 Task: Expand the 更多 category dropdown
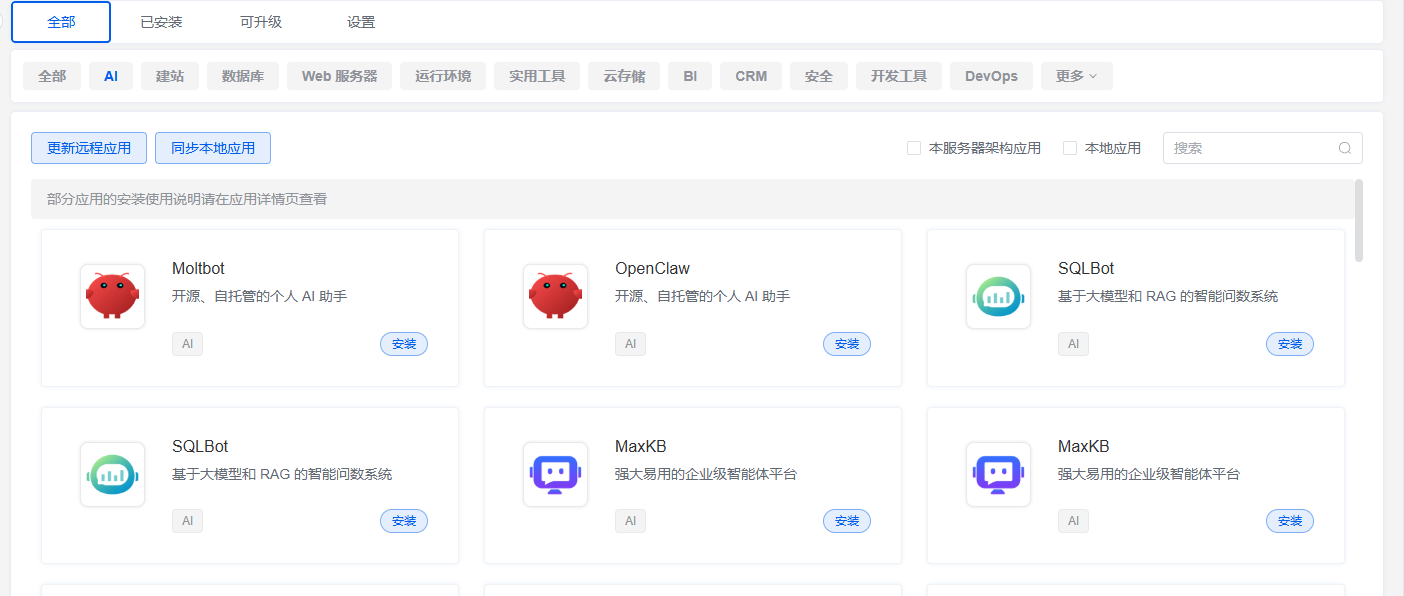1076,76
